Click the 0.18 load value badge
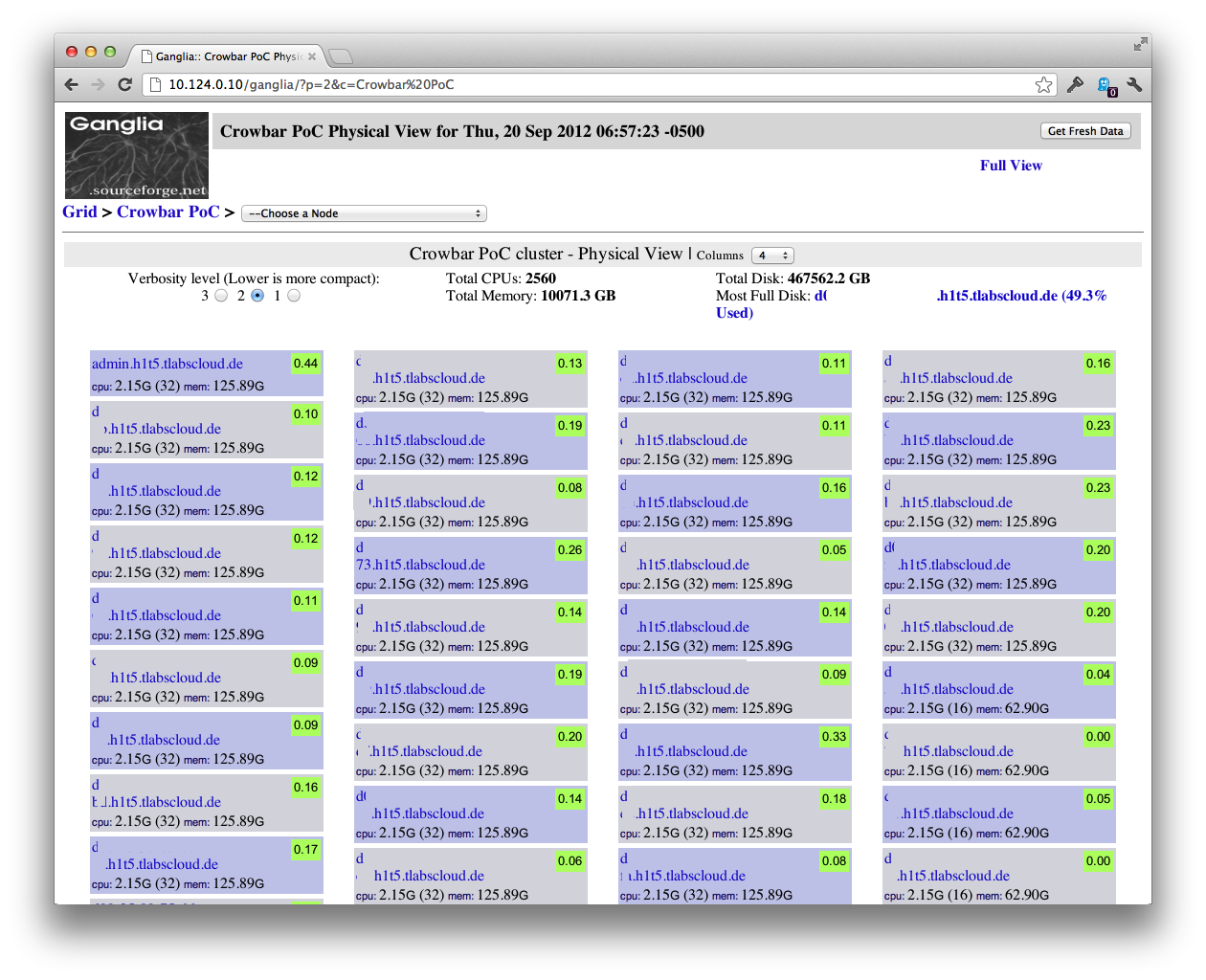Screen dimensions: 1206x980 click(x=835, y=799)
